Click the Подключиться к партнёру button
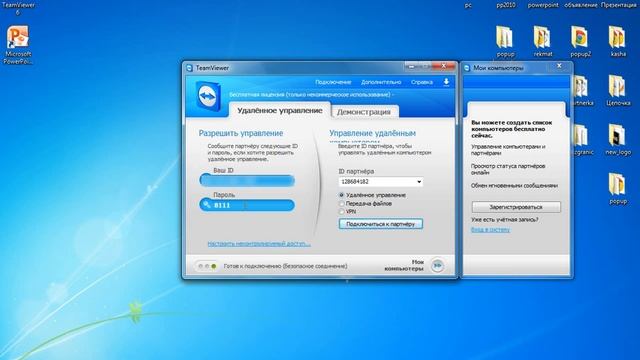The image size is (640, 360). click(381, 224)
